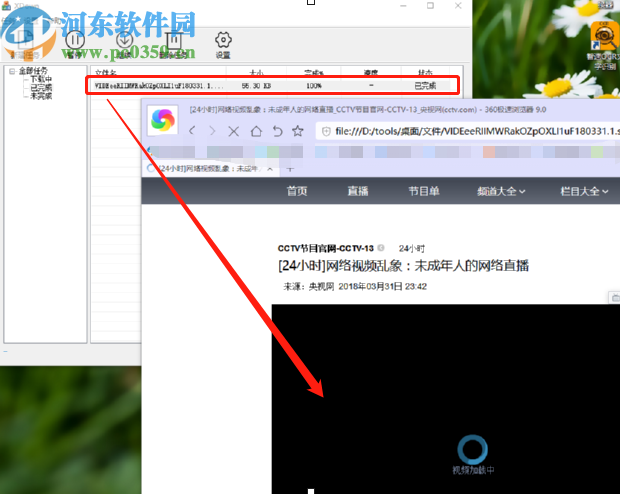This screenshot has width=620, height=494.
Task: Sort by the 大小 column header
Action: [257, 73]
